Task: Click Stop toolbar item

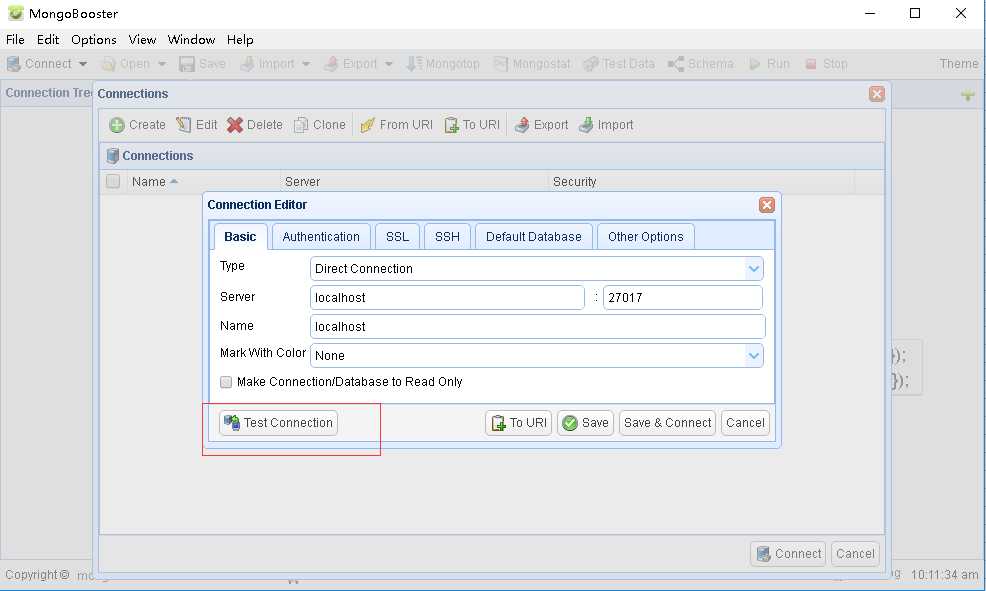Action: tap(826, 64)
